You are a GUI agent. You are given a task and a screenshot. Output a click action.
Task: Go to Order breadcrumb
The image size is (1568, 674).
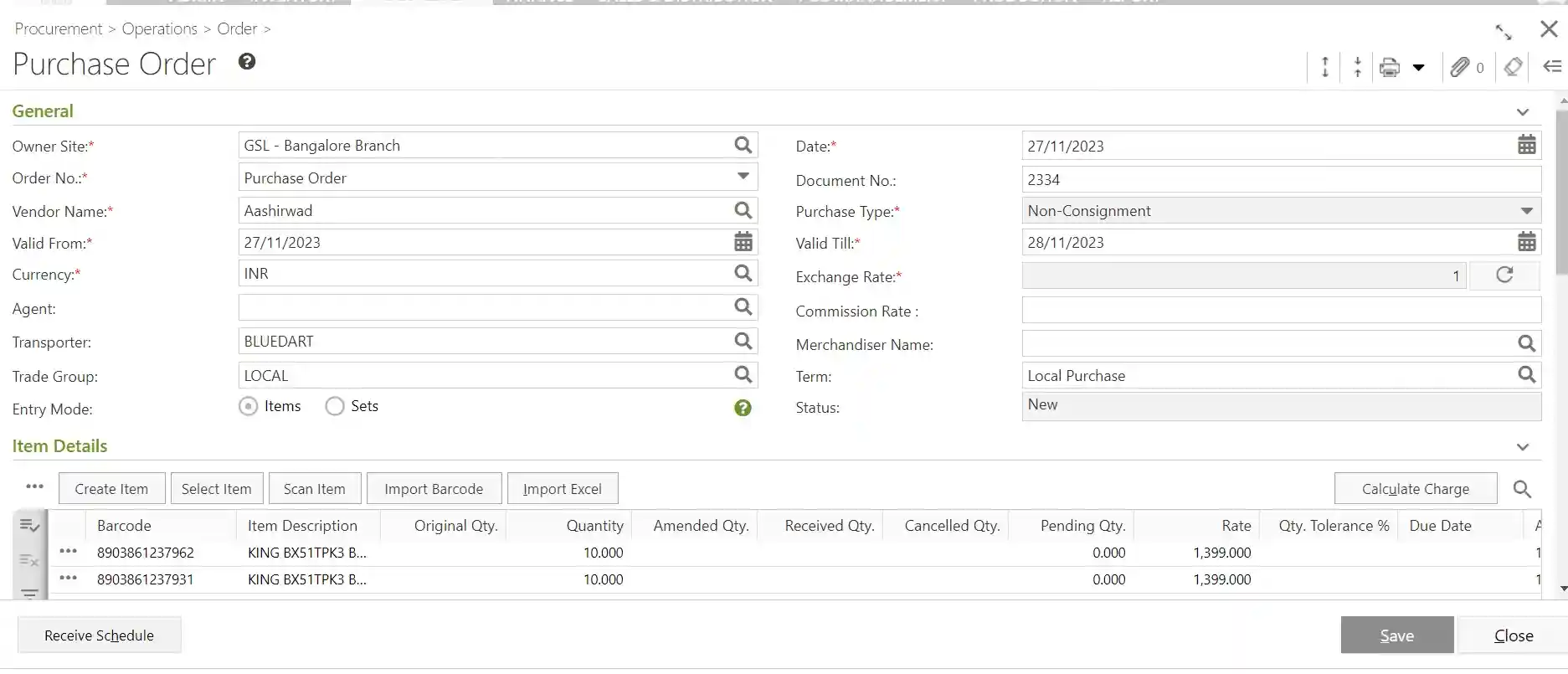coord(237,28)
